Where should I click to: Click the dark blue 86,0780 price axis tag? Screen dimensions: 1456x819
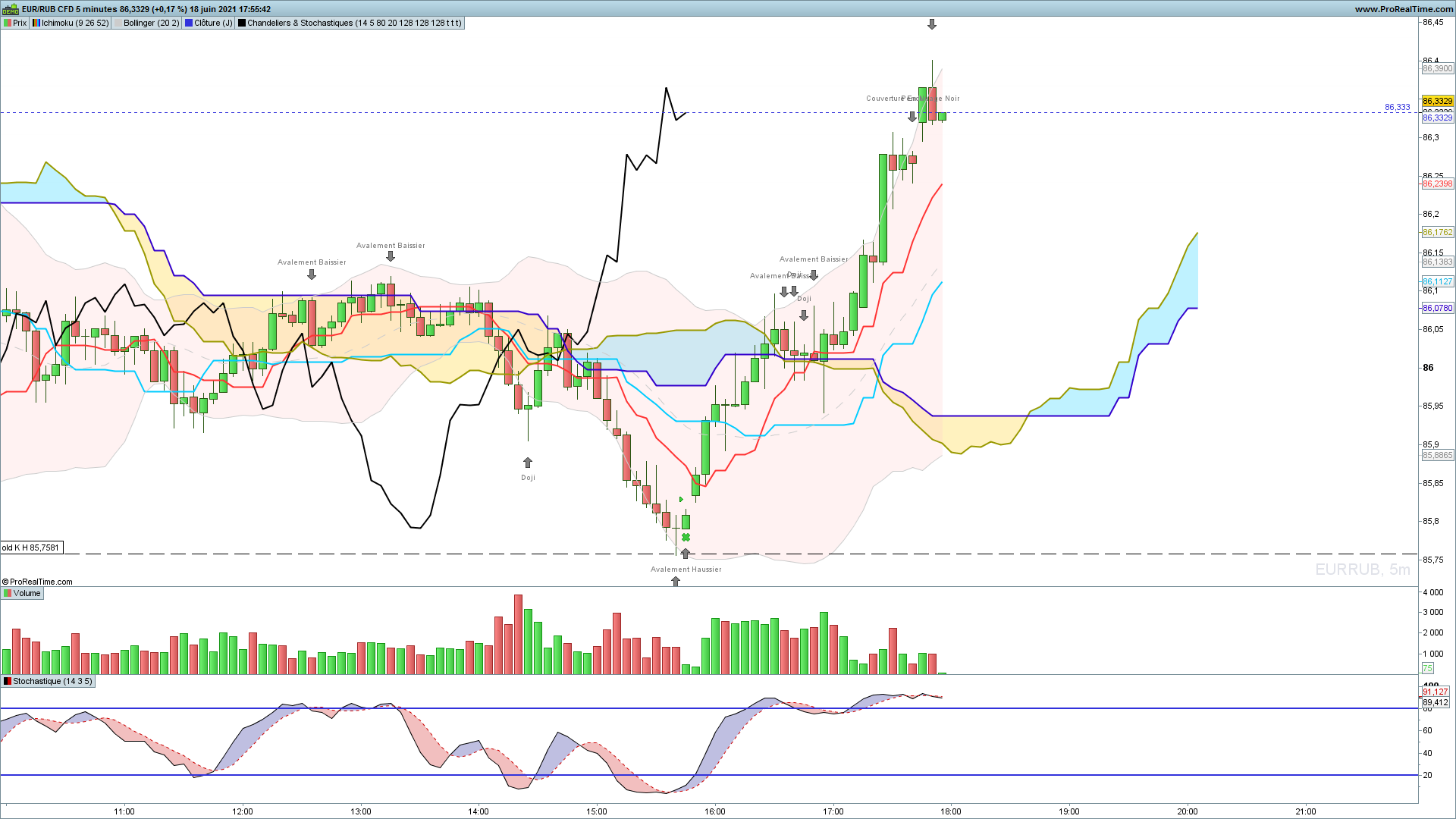(1438, 308)
